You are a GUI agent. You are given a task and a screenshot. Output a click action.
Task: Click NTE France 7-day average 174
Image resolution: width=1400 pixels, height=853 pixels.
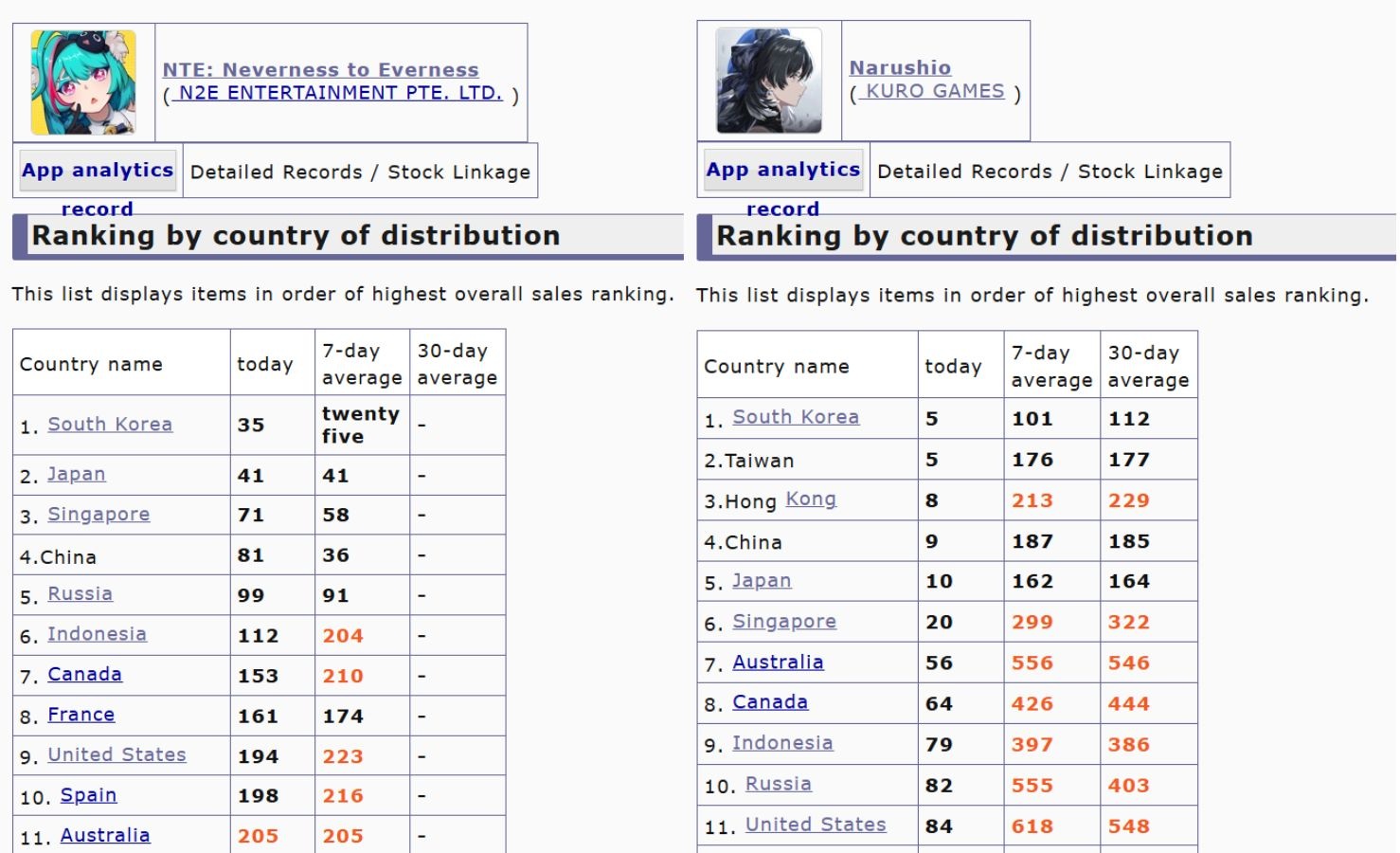[x=343, y=717]
